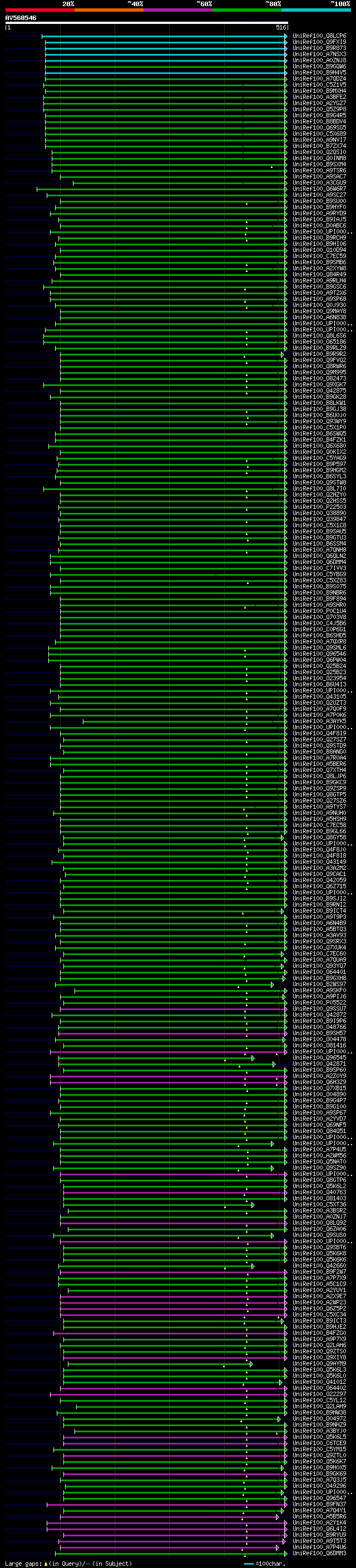Select hit UniRef100_B9GL66

(319, 832)
